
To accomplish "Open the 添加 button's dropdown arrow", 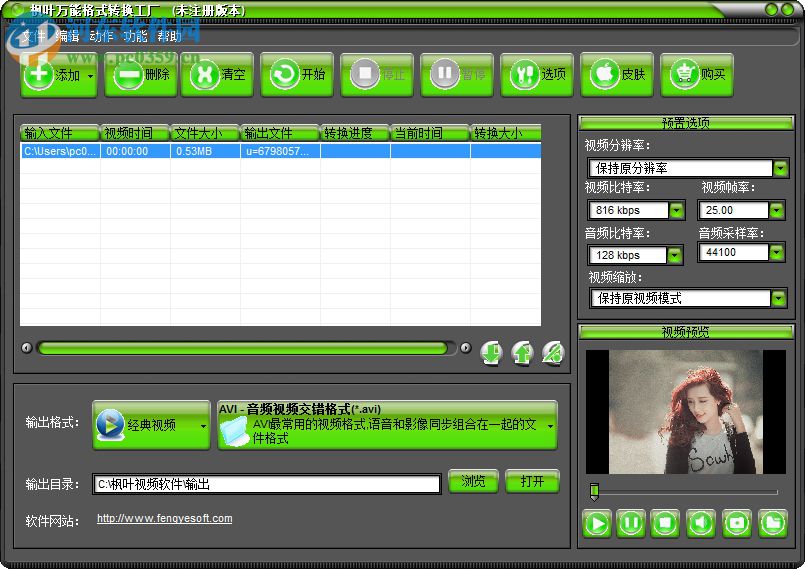I will point(91,76).
